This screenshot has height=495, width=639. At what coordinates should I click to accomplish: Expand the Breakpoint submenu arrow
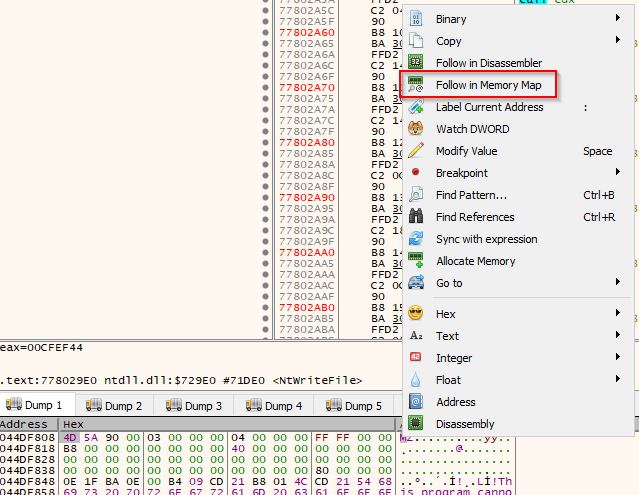point(618,172)
